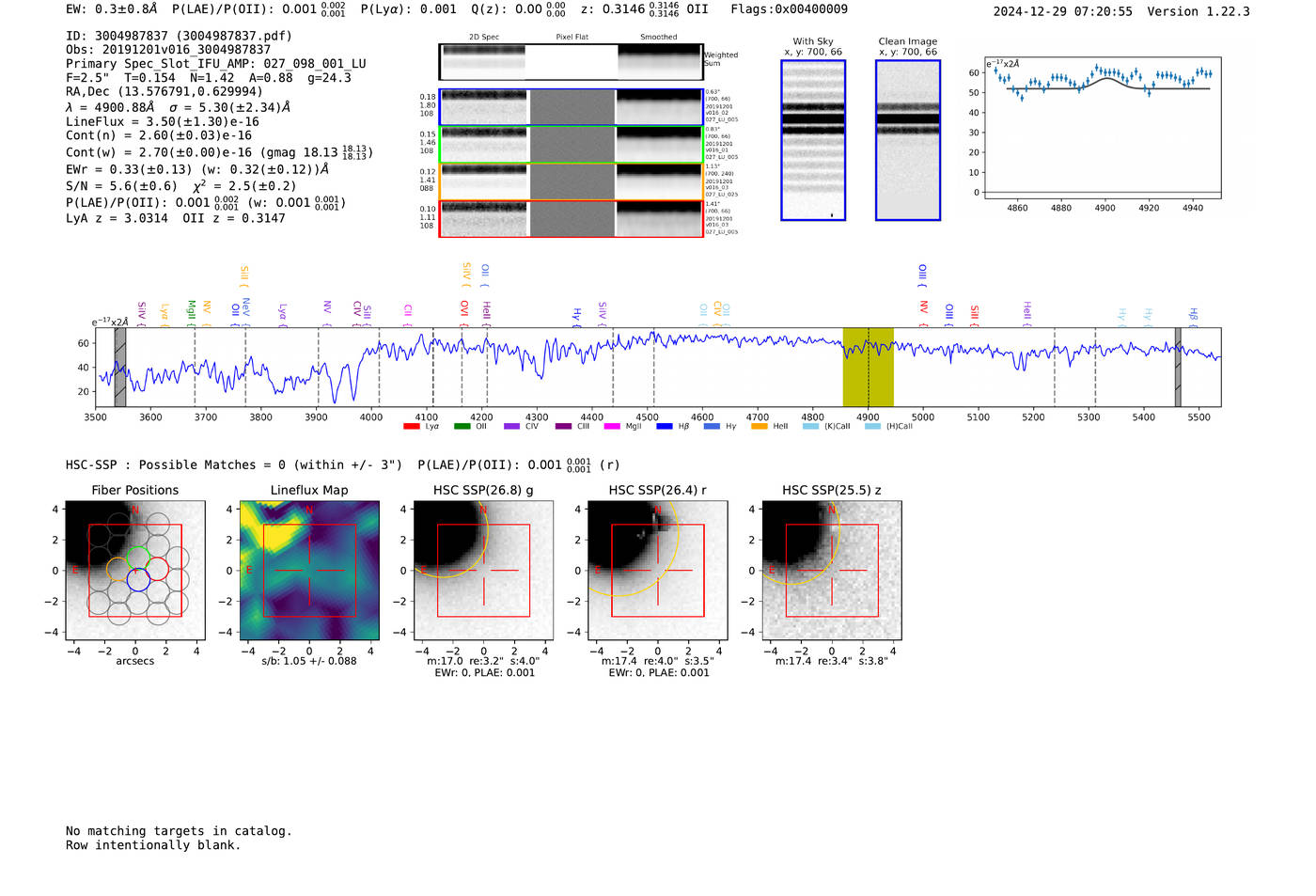This screenshot has width=1316, height=896.
Task: Click the z: 0.3146 OII header text
Action: click(645, 9)
